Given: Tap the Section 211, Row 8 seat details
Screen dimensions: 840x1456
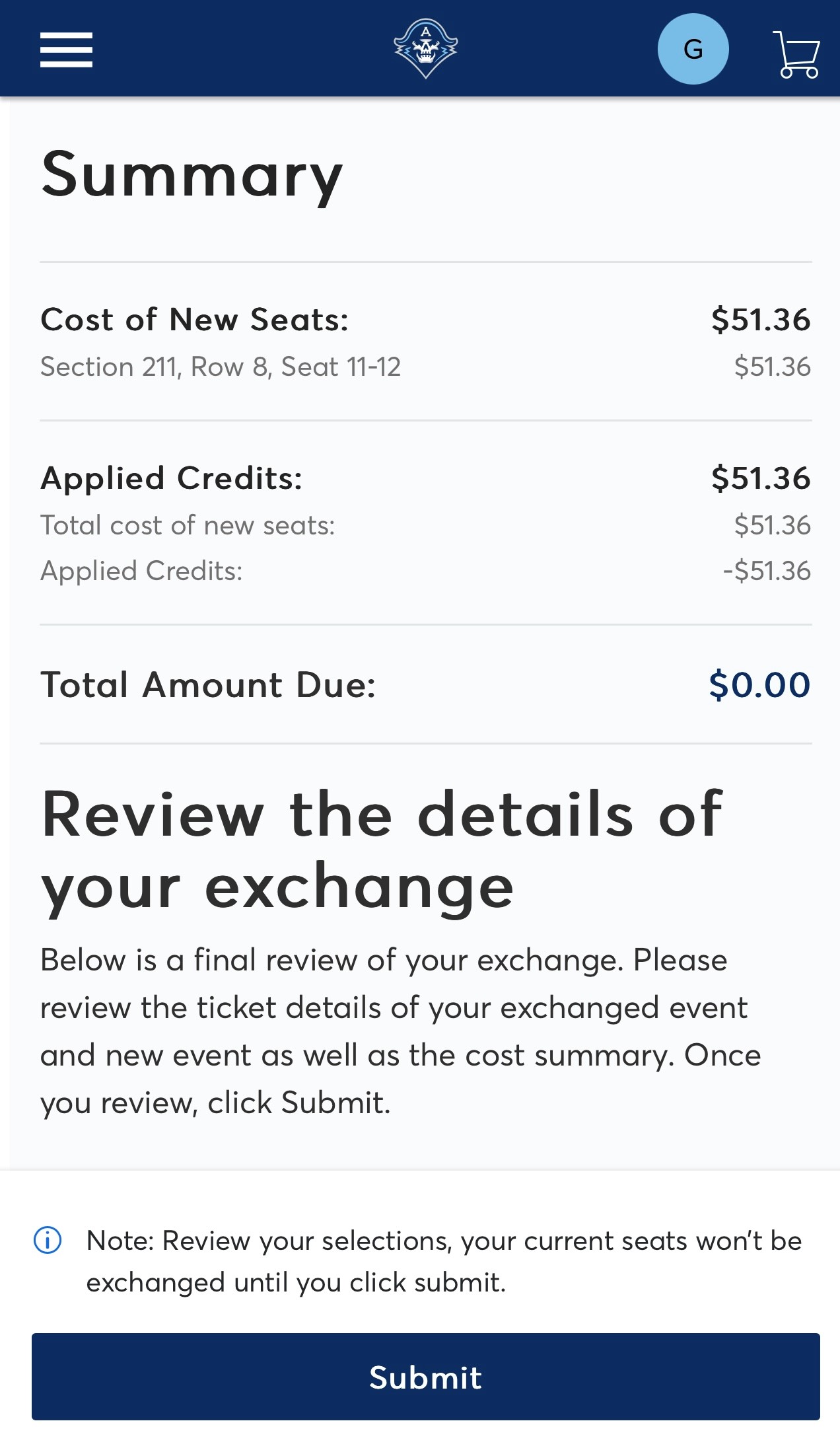Looking at the screenshot, I should (221, 367).
